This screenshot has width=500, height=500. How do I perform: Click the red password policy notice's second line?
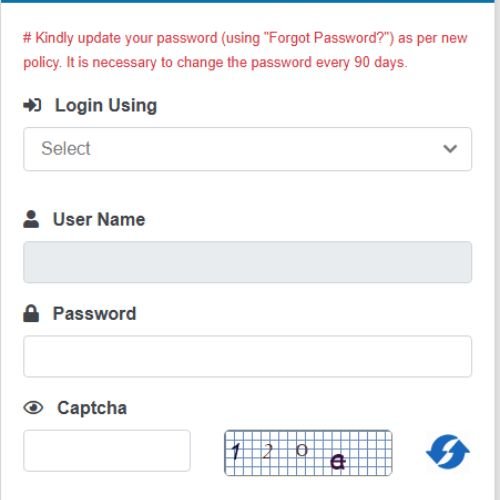pyautogui.click(x=215, y=62)
